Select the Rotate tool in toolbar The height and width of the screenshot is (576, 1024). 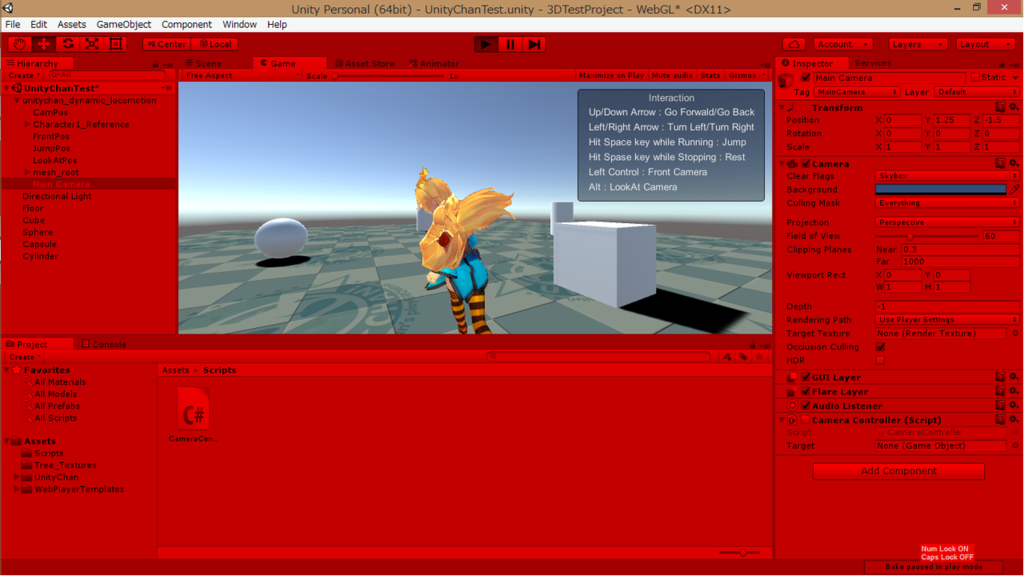pos(68,44)
